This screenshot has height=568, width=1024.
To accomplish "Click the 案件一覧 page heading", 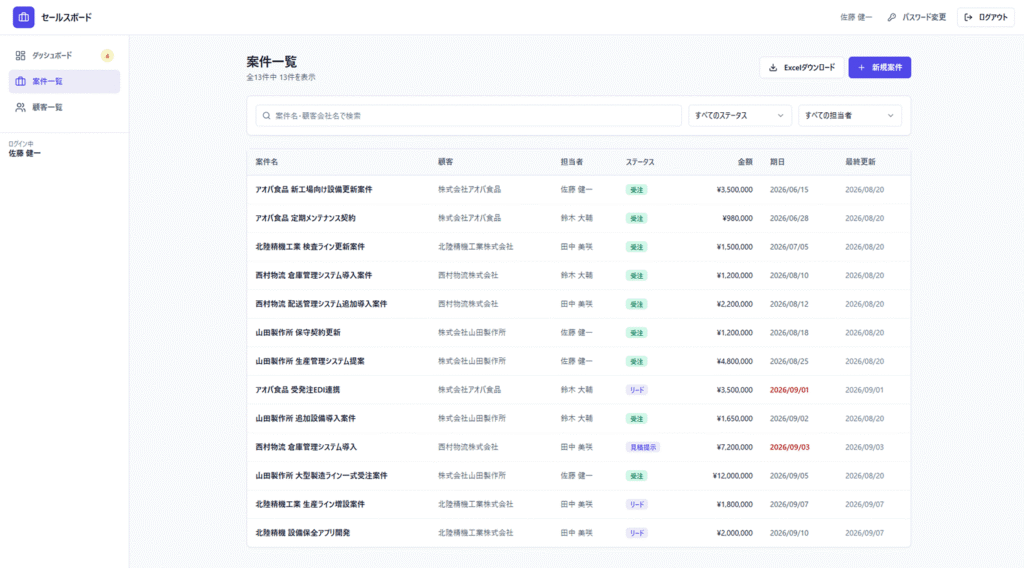I will pyautogui.click(x=272, y=62).
